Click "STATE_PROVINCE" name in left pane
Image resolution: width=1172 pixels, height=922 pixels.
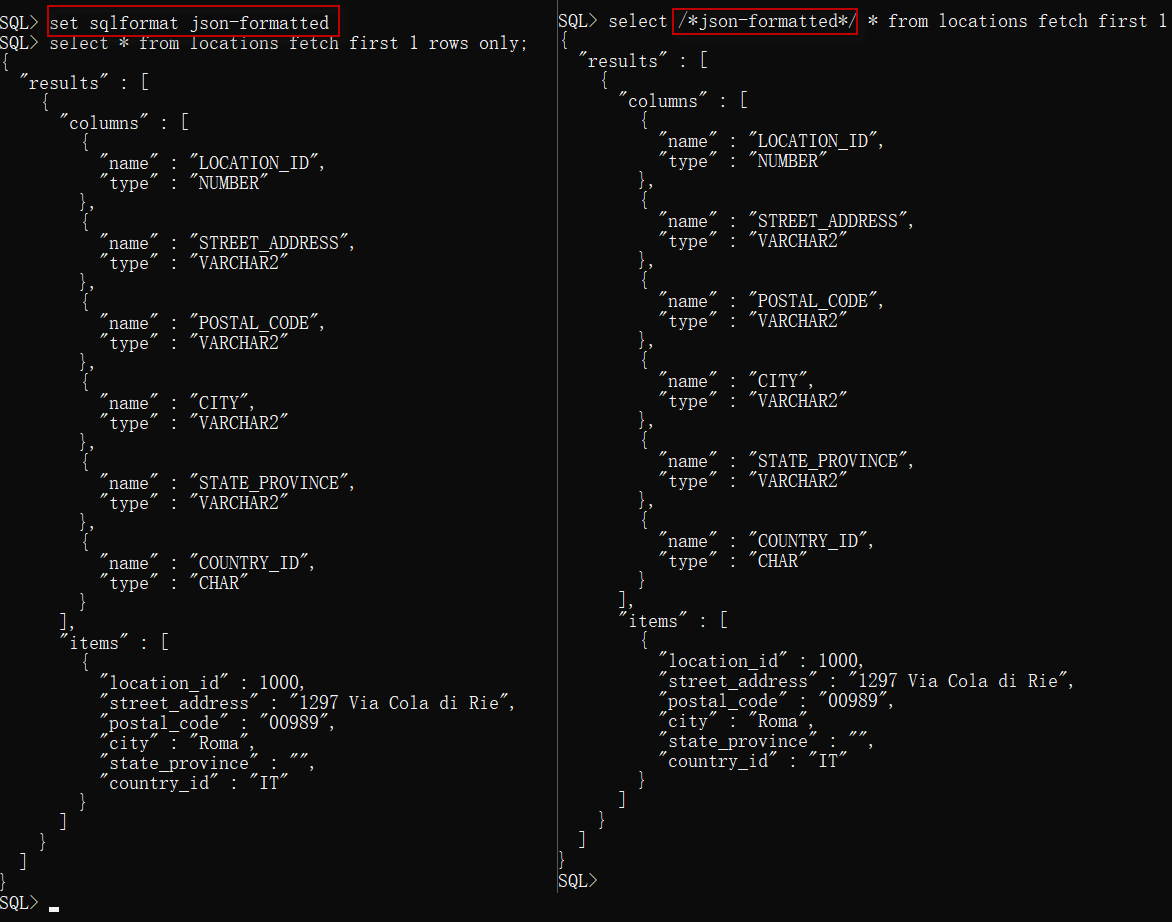point(269,483)
